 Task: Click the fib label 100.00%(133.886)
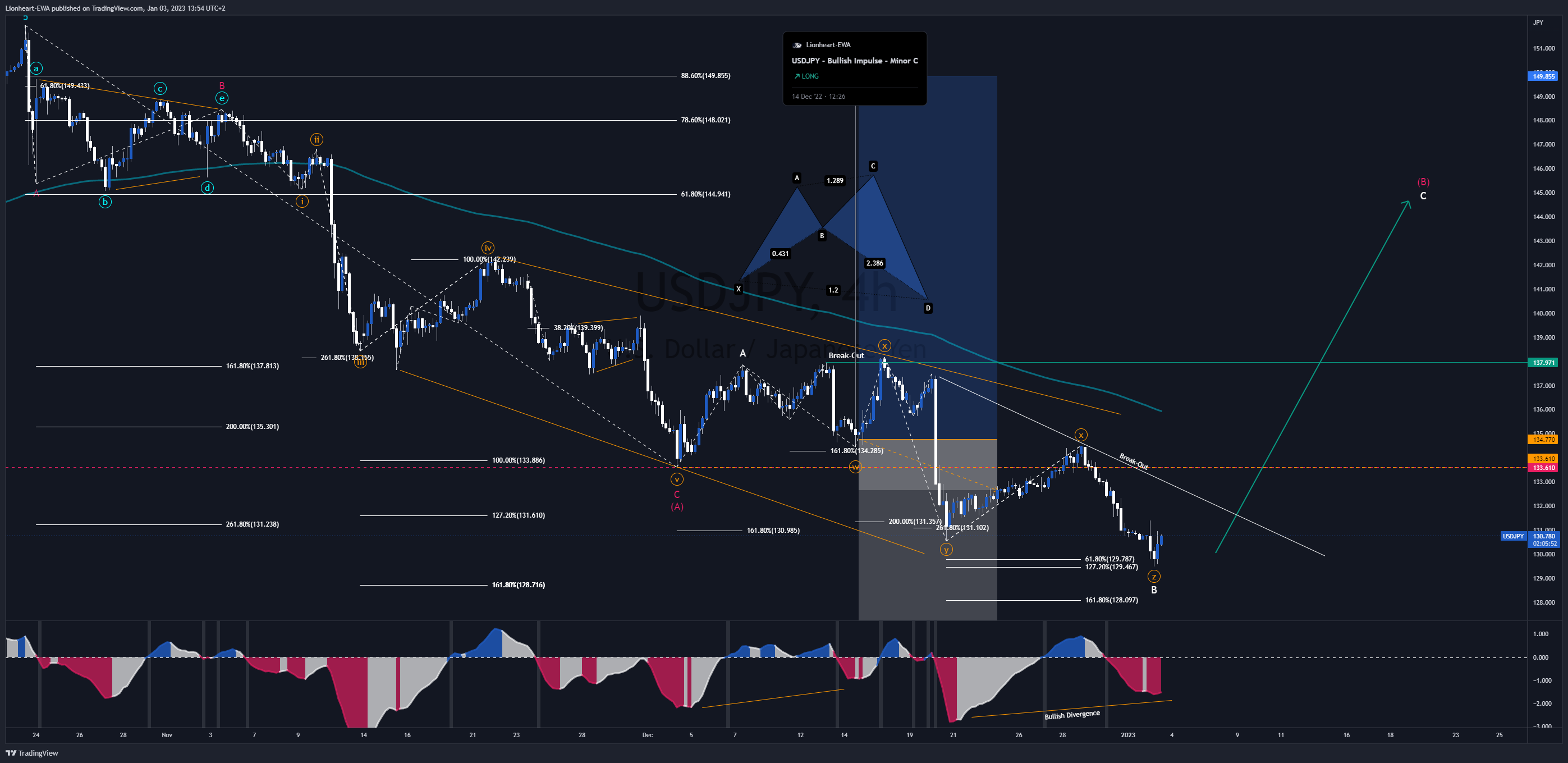(518, 460)
